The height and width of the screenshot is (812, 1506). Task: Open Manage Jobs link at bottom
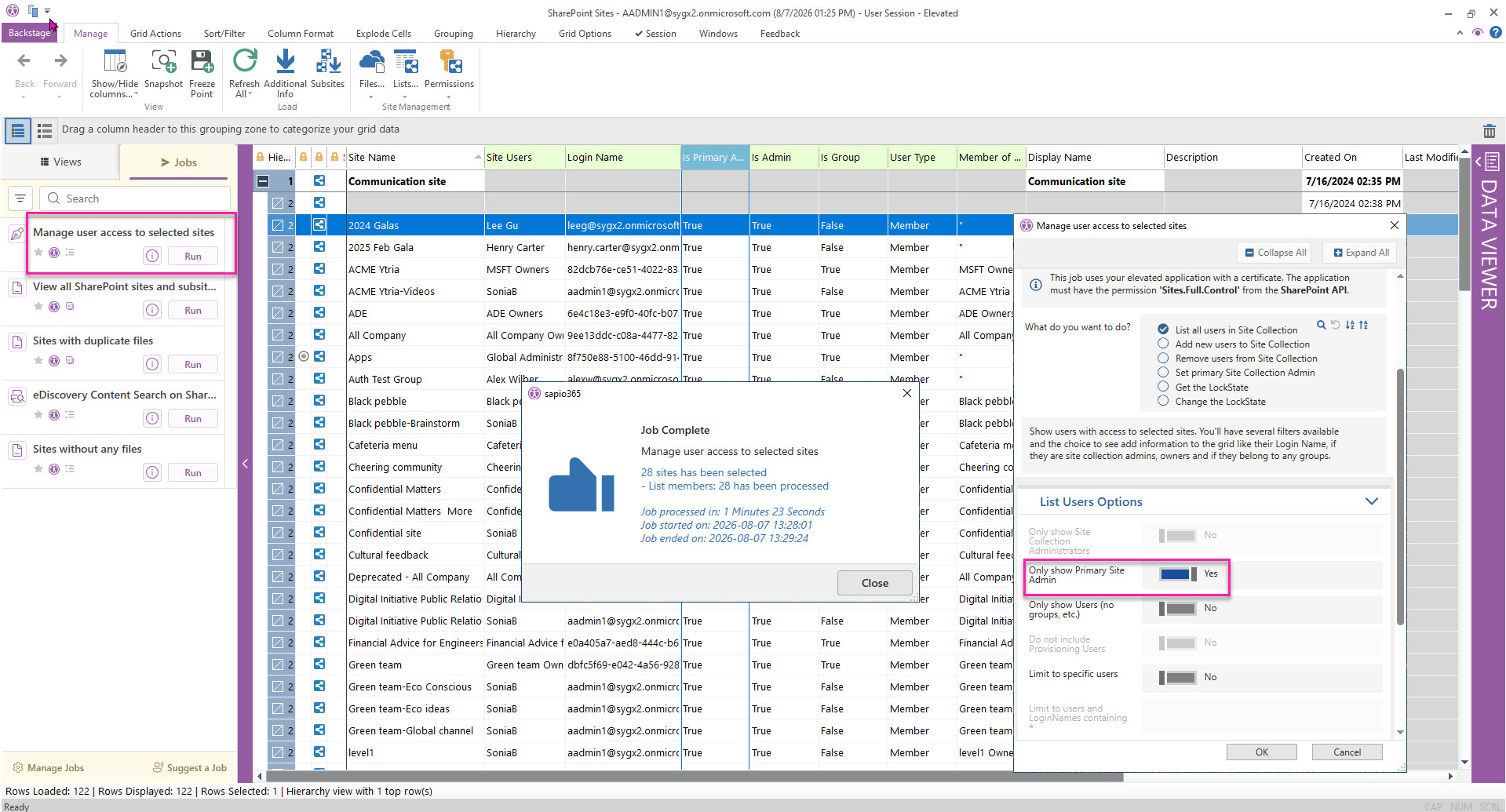48,767
